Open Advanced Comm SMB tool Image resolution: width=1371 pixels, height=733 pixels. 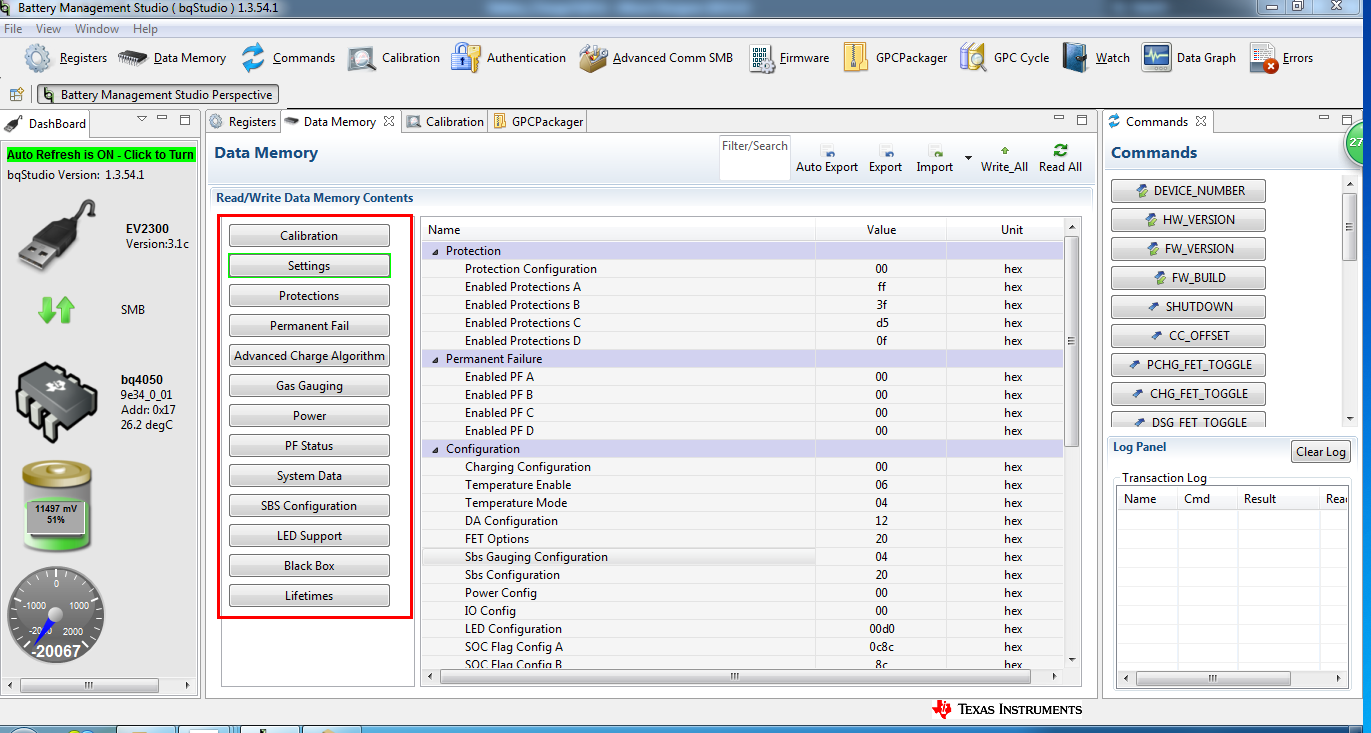pos(656,58)
